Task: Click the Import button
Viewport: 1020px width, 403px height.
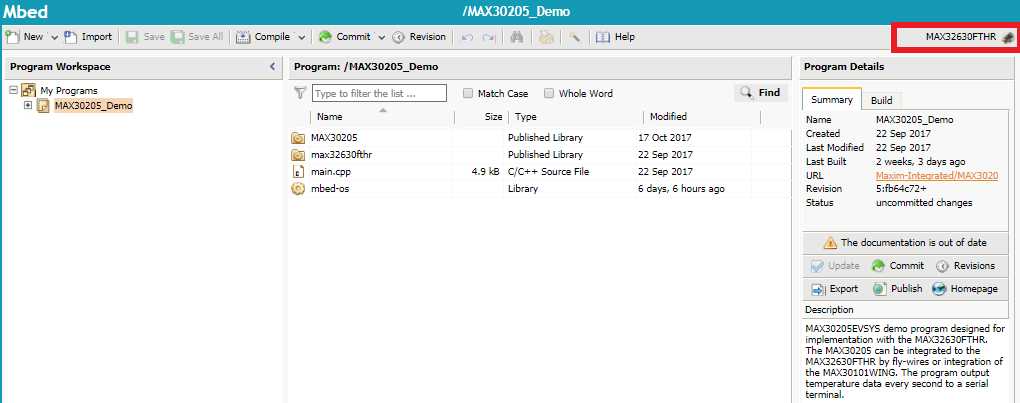Action: (88, 37)
